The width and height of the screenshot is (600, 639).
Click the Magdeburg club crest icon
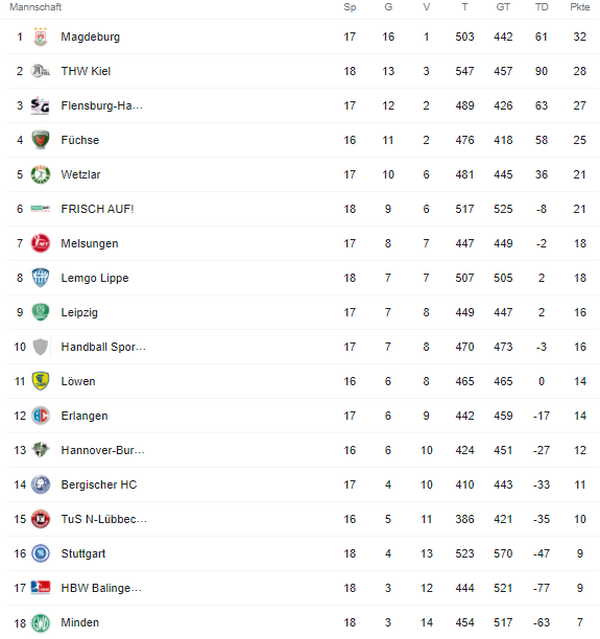40,37
